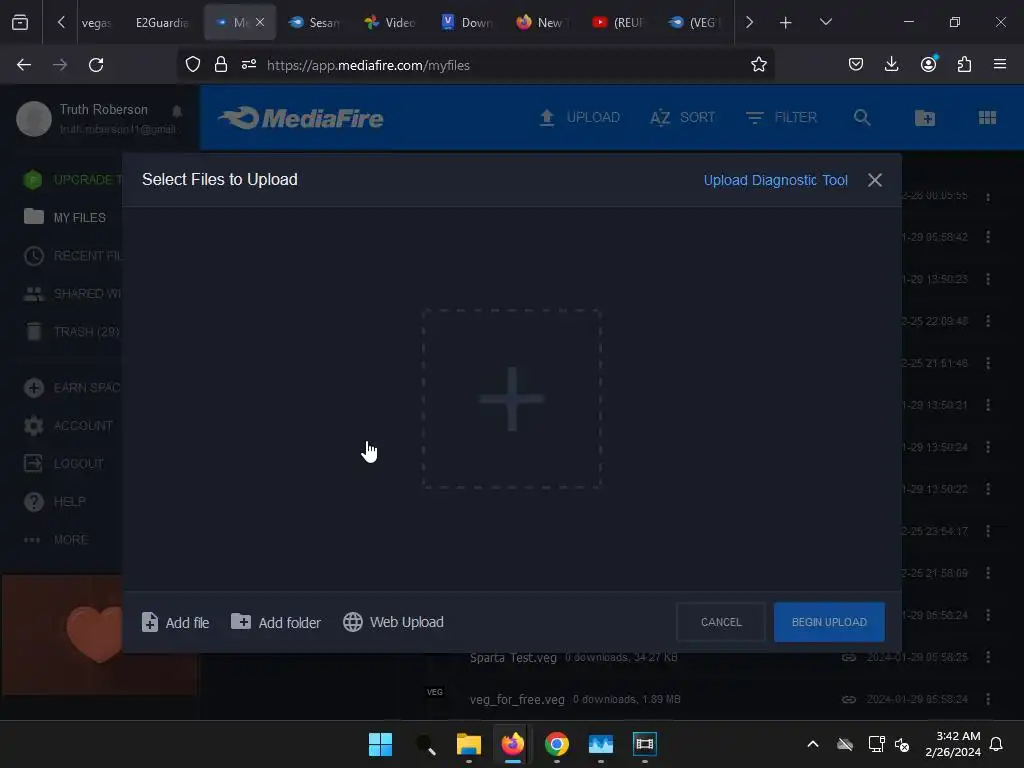Switch to grid view icon
Screen dimensions: 1024x768
(x=987, y=118)
